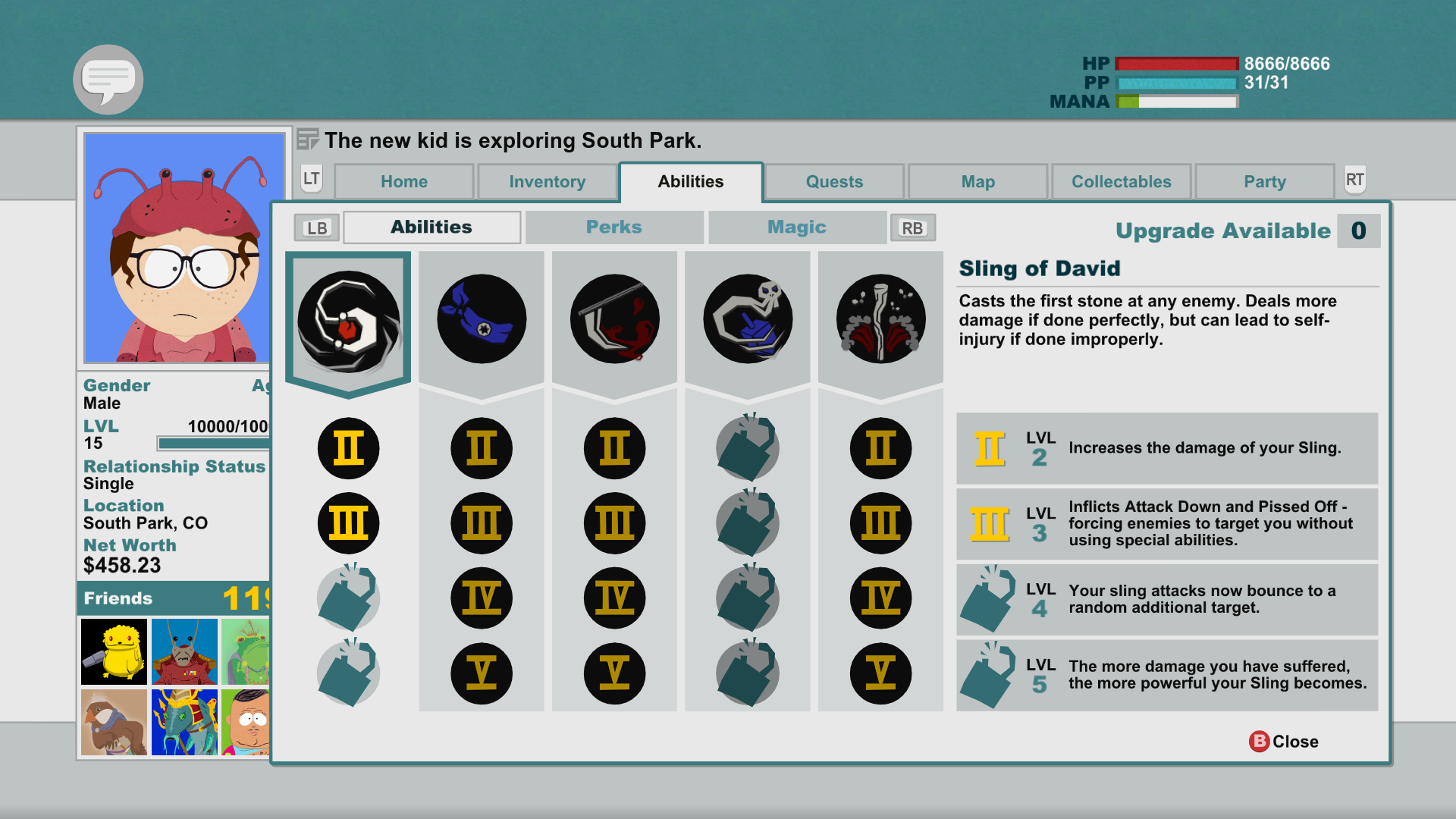1456x819 pixels.
Task: Select the Sling of David ability icon
Action: point(348,322)
